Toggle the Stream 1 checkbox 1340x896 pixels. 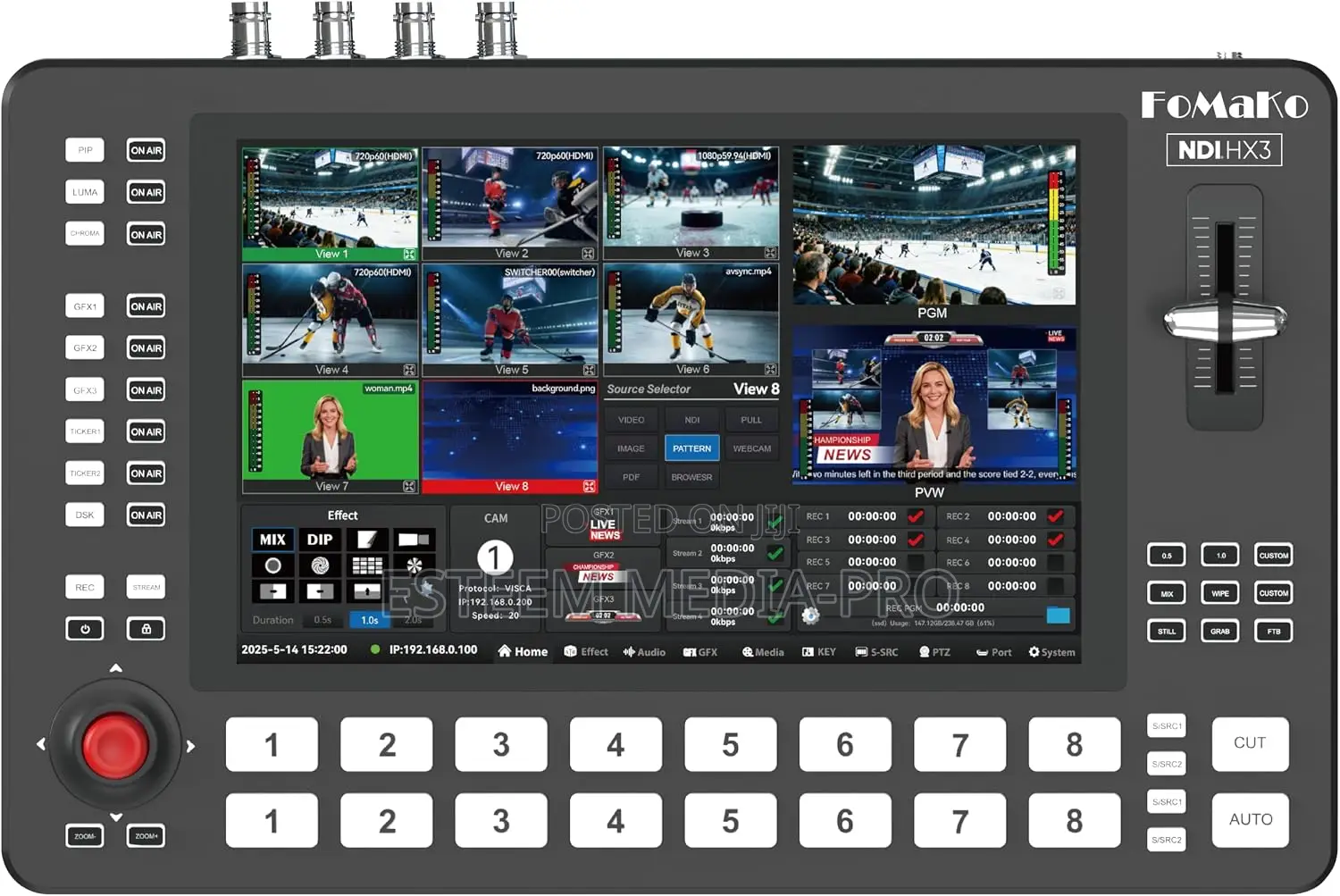coord(775,522)
